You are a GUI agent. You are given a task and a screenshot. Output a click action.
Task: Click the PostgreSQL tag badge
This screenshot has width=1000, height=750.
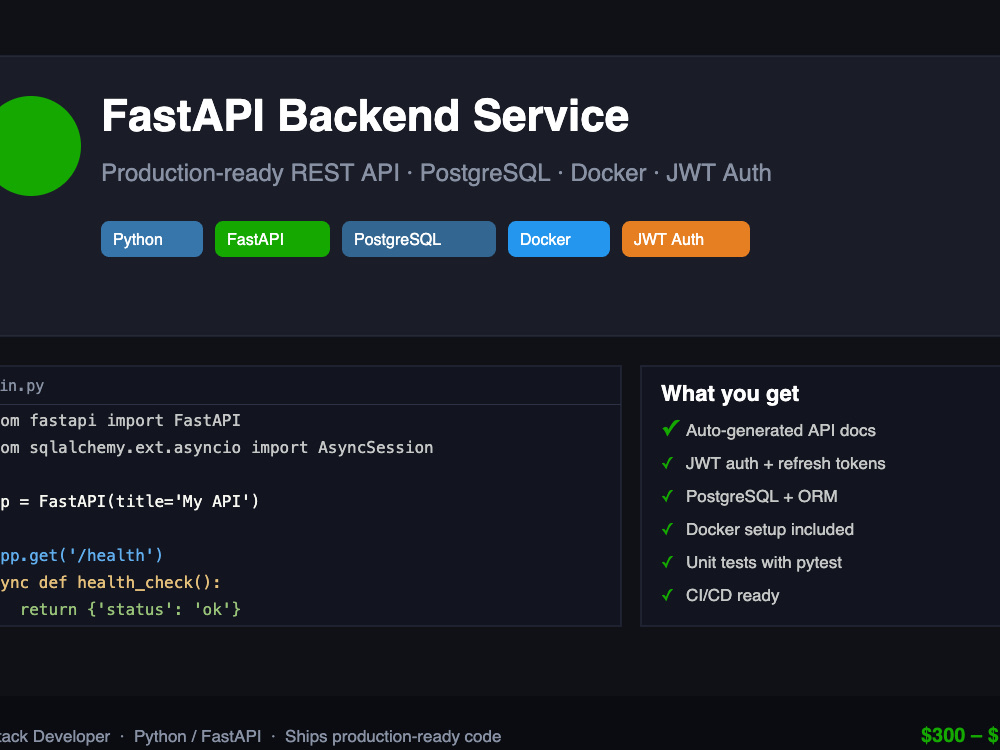coord(418,239)
